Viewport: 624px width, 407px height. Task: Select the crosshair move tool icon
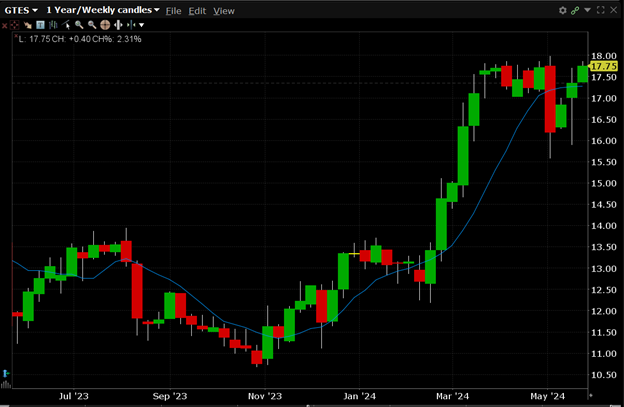14,25
